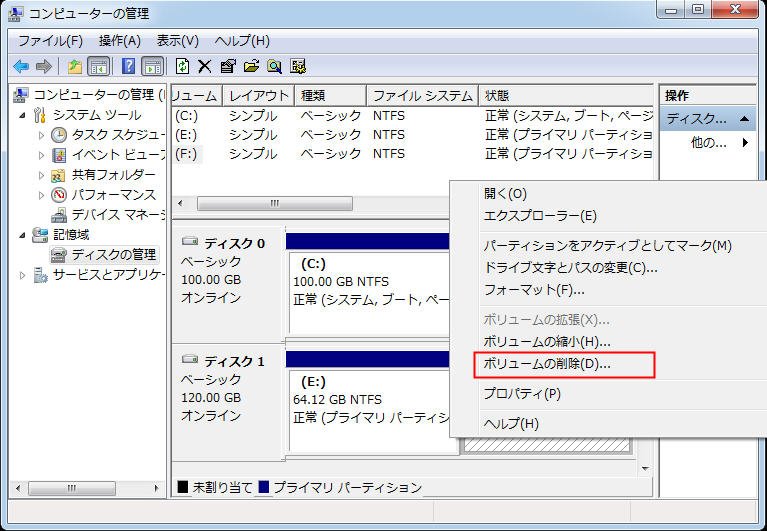Click the 共有フォルダー icon
This screenshot has height=531, width=767.
58,175
